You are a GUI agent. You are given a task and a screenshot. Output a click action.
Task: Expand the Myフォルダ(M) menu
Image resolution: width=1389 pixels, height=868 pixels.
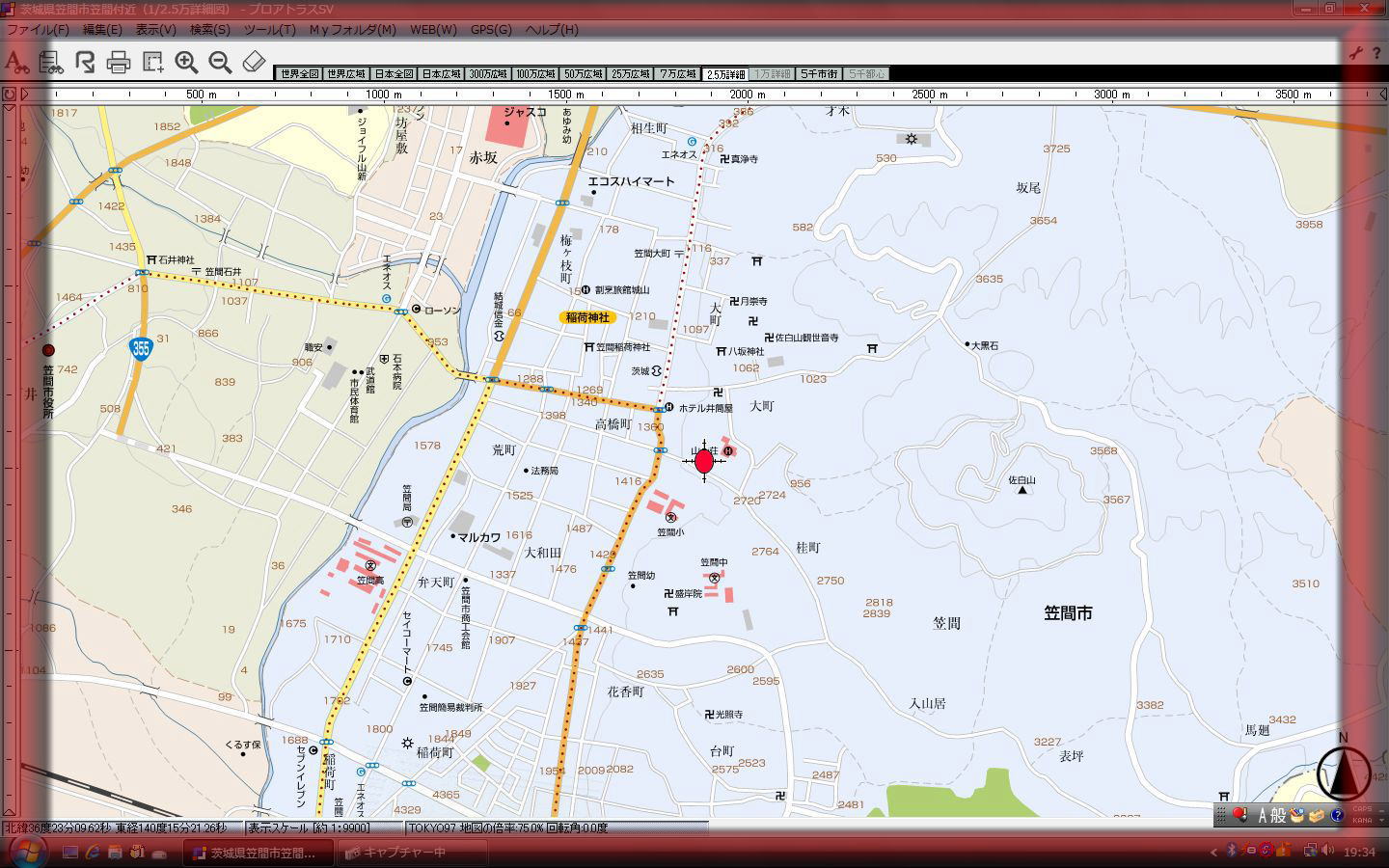point(352,30)
